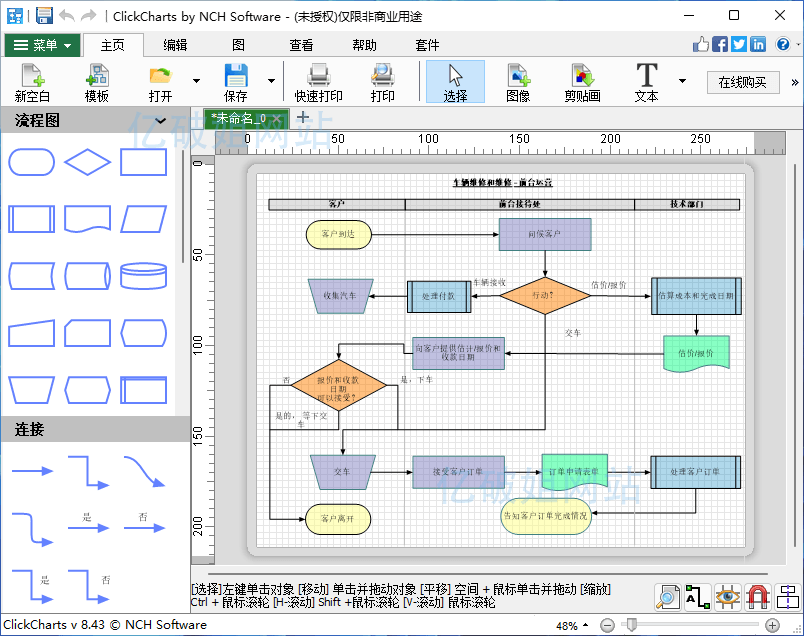
Task: Collapse the 流程图 shapes section
Action: pyautogui.click(x=160, y=120)
